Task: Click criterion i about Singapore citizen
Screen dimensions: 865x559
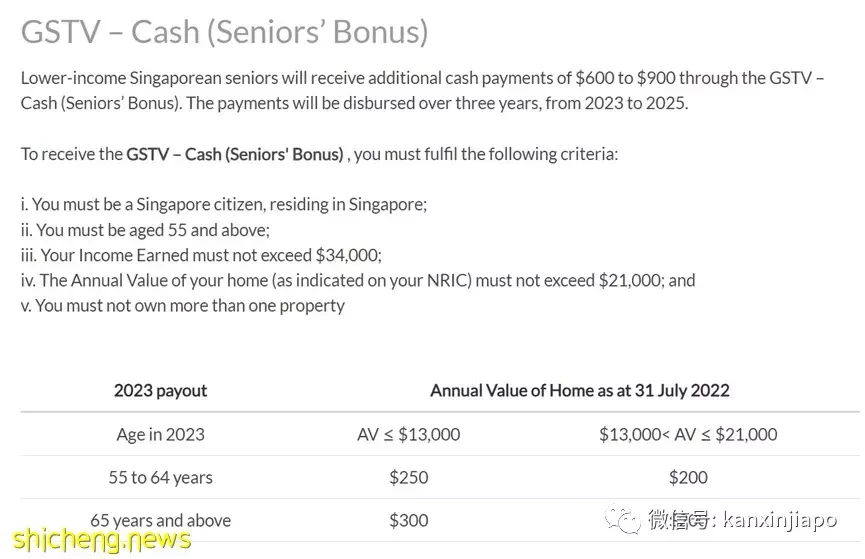Action: pos(224,205)
